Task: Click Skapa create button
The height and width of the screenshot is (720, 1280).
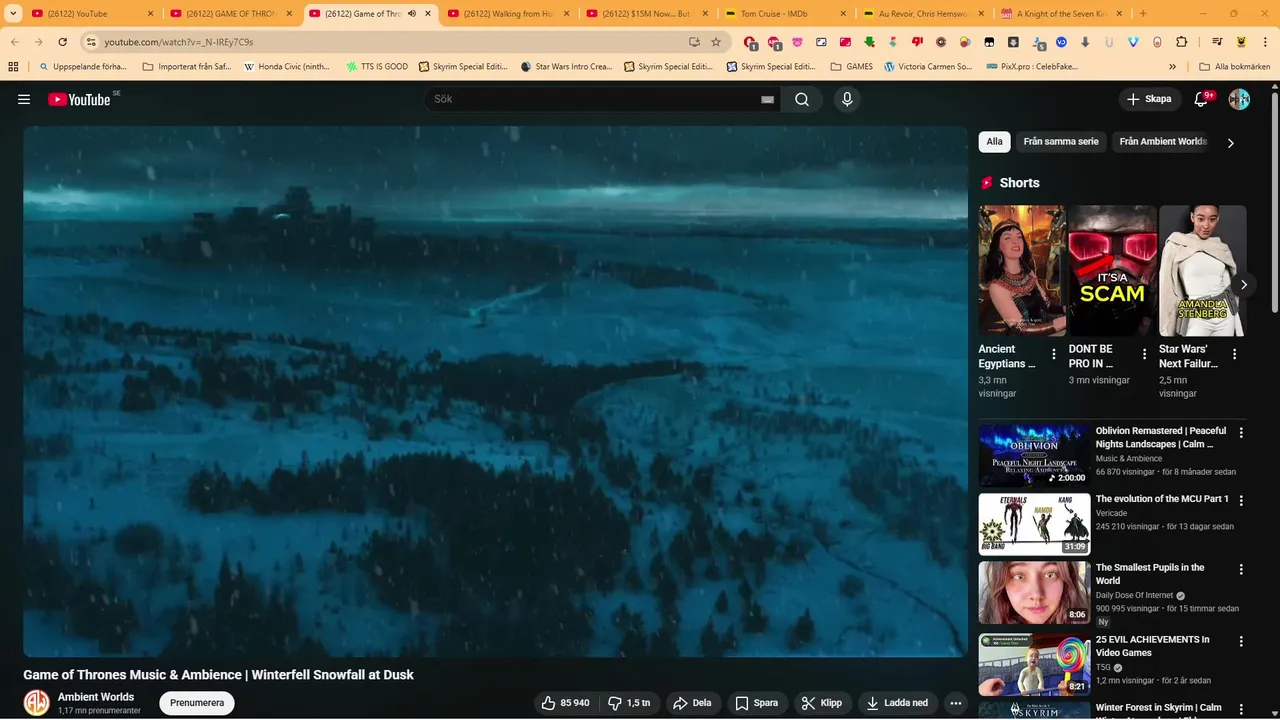Action: pos(1149,99)
